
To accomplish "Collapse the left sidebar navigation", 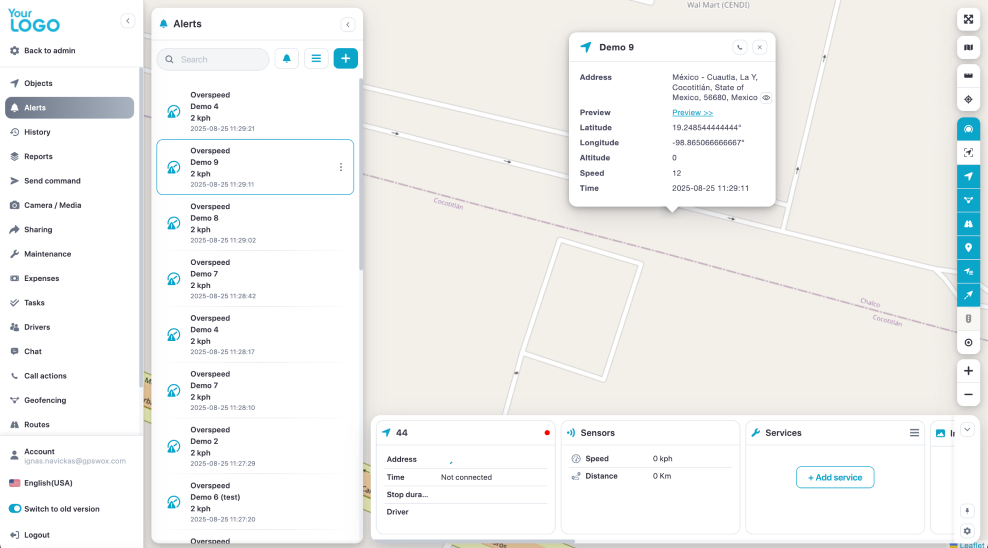I will tap(128, 21).
